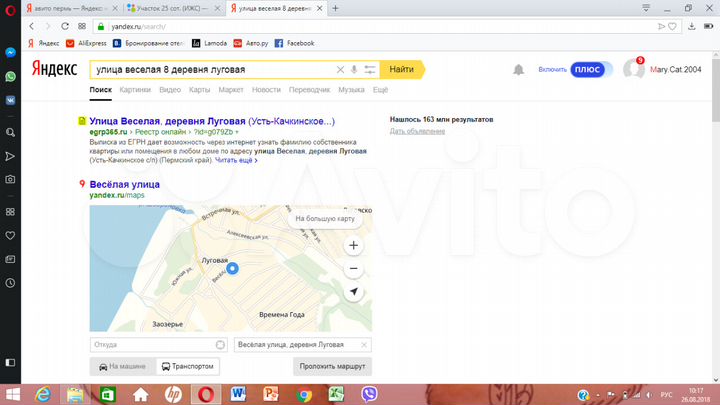Open Viber from the taskbar
720x405 pixels.
pos(369,394)
